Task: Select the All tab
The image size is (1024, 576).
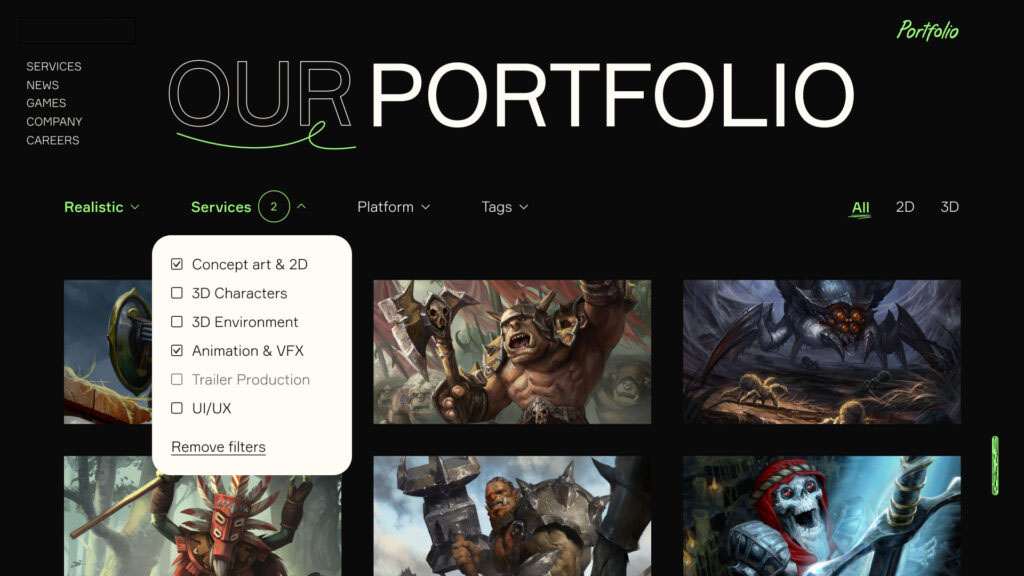Action: [860, 208]
